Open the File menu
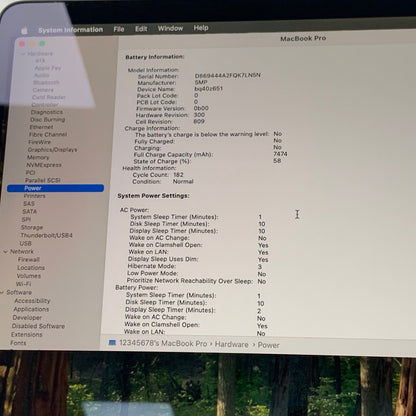 pos(119,29)
